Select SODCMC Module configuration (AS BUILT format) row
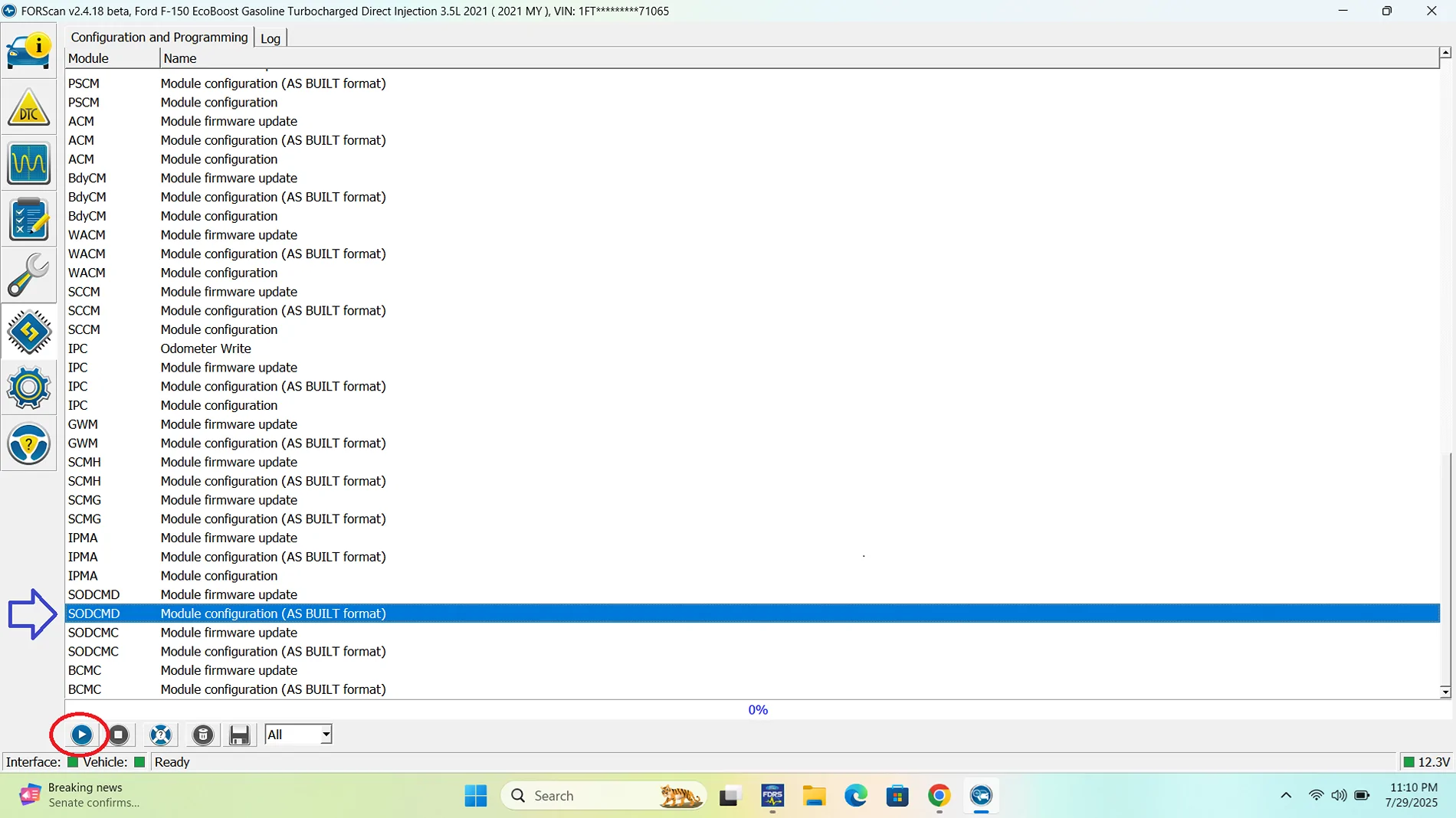The height and width of the screenshot is (818, 1456). click(x=752, y=651)
